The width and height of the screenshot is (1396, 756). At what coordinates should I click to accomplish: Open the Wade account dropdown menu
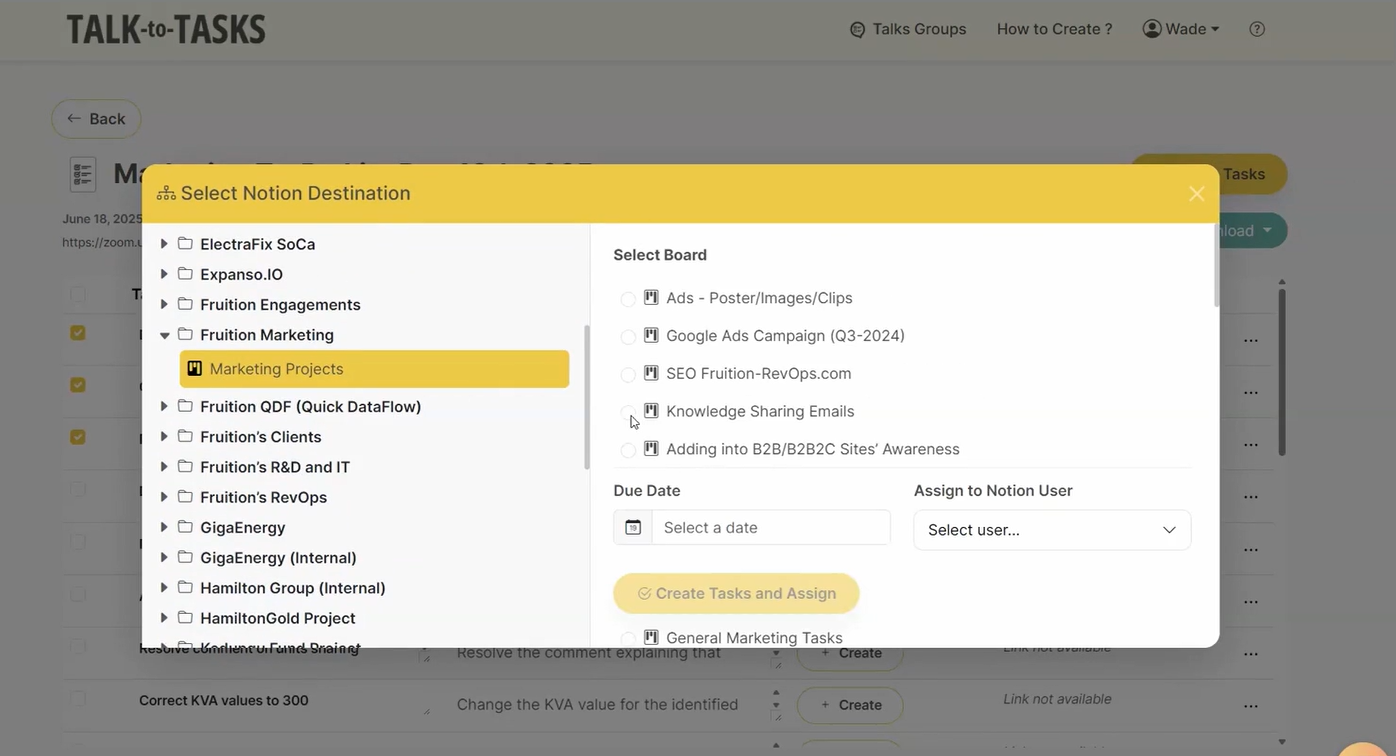[1181, 29]
